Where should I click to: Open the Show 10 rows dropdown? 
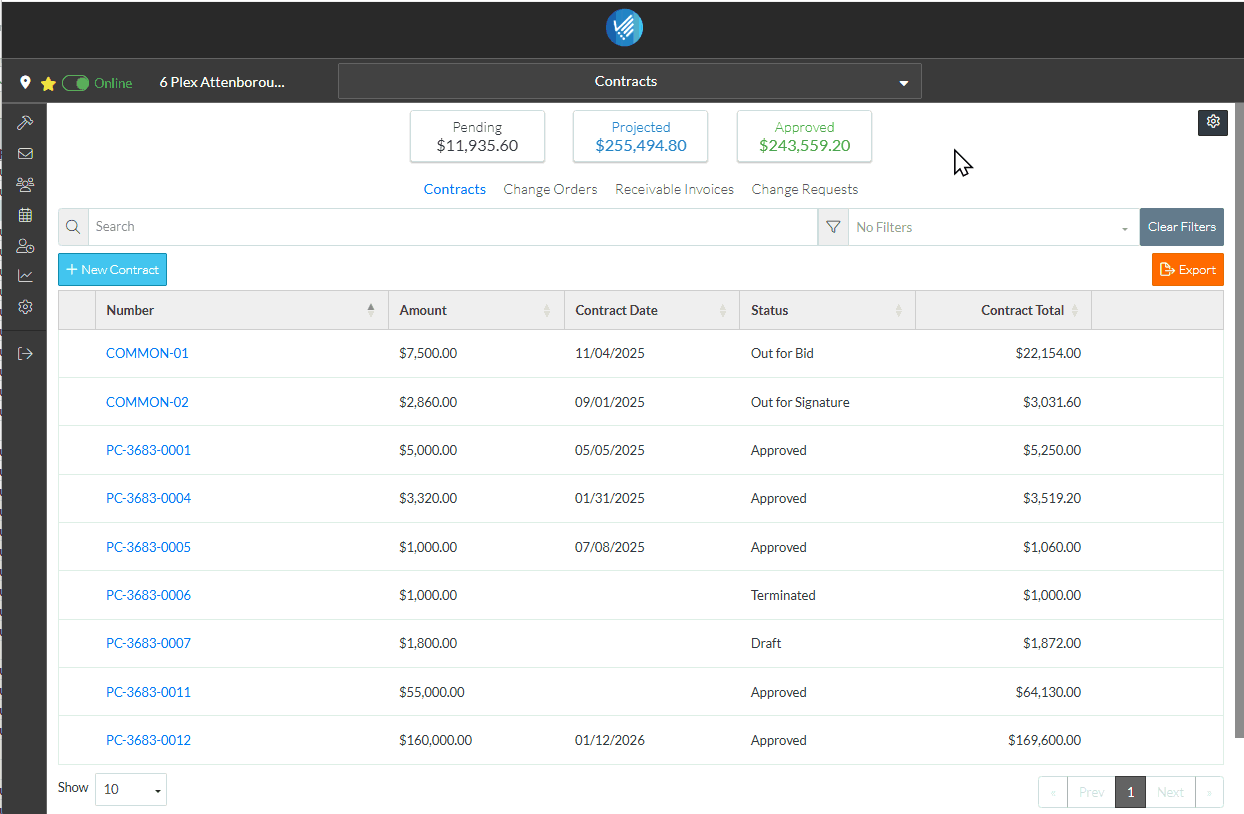tap(131, 789)
